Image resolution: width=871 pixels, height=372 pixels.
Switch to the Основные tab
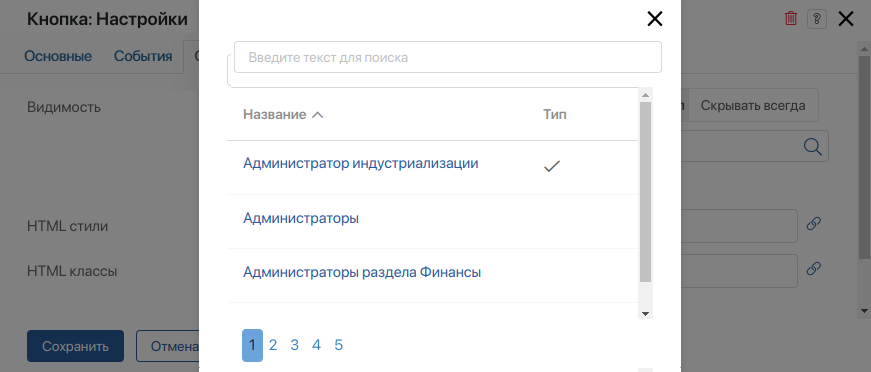pos(58,56)
